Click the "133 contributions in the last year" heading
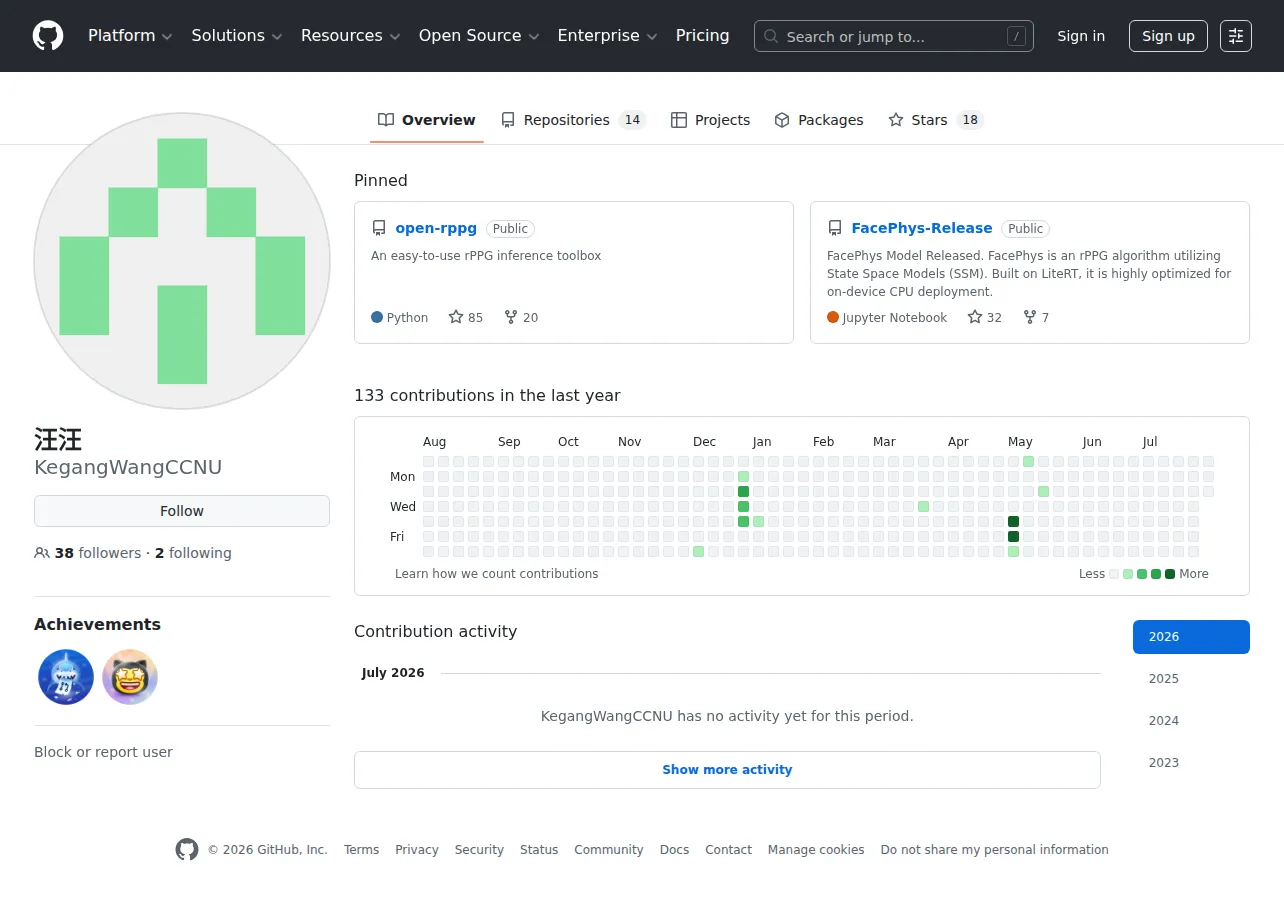The width and height of the screenshot is (1284, 903). (x=487, y=396)
